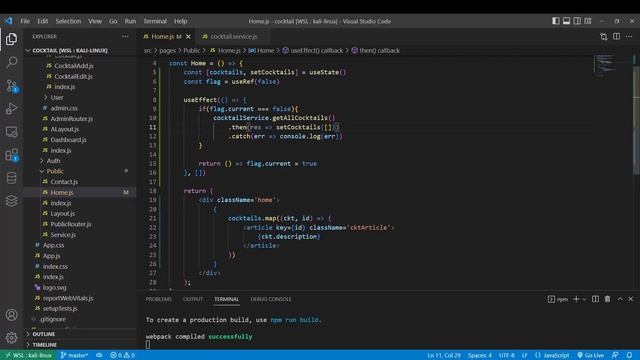Switch to the Problems panel tab
Viewport: 640px width, 360px height.
point(159,299)
